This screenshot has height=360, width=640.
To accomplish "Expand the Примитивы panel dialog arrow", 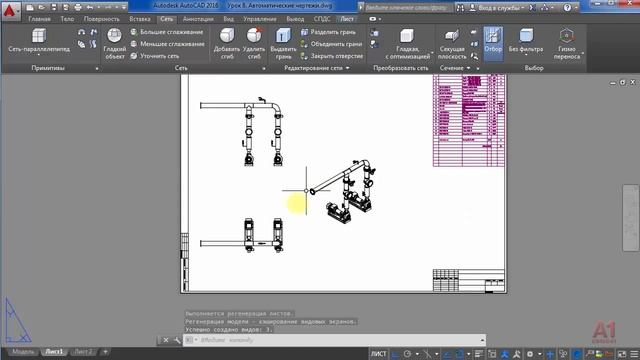I will [97, 69].
